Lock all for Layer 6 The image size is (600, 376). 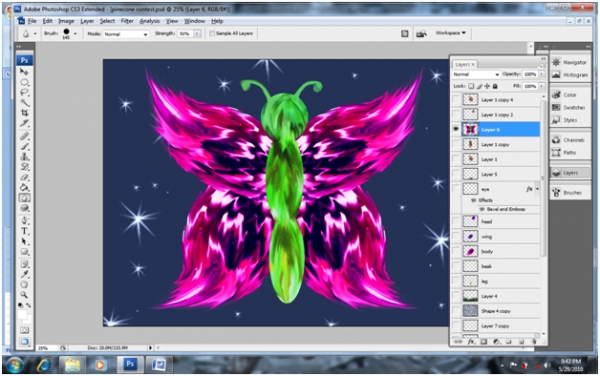(495, 86)
